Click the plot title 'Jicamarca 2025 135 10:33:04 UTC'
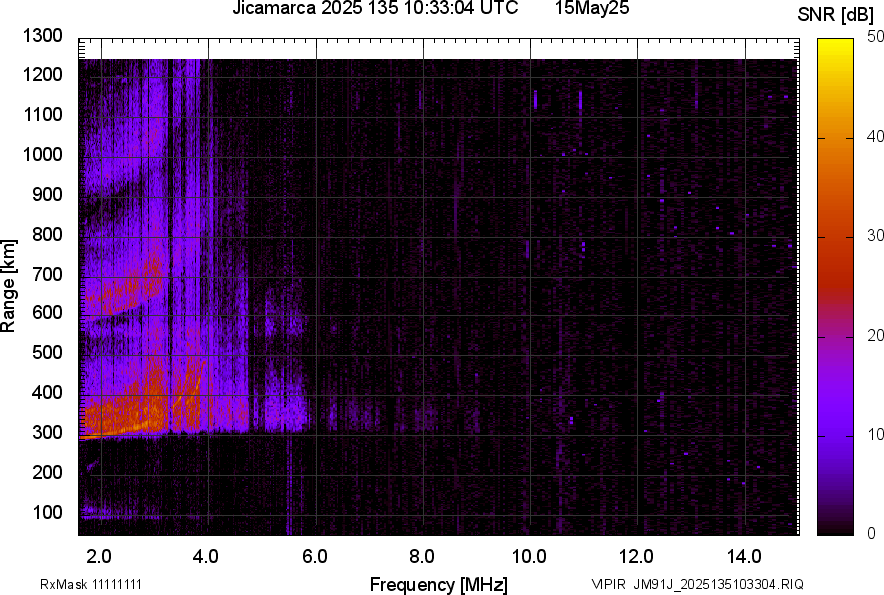 (x=375, y=8)
